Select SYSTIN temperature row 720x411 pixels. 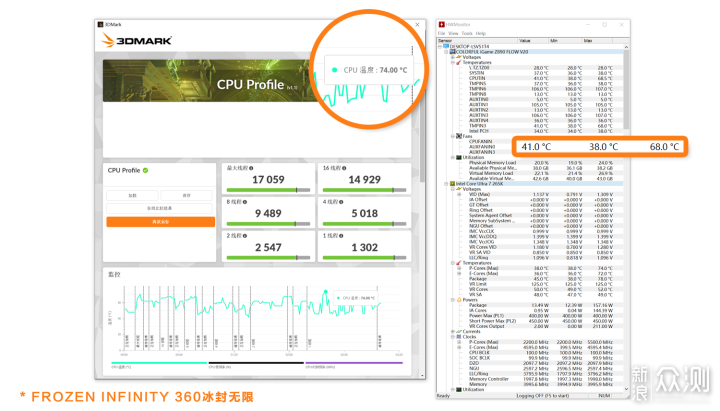point(543,73)
